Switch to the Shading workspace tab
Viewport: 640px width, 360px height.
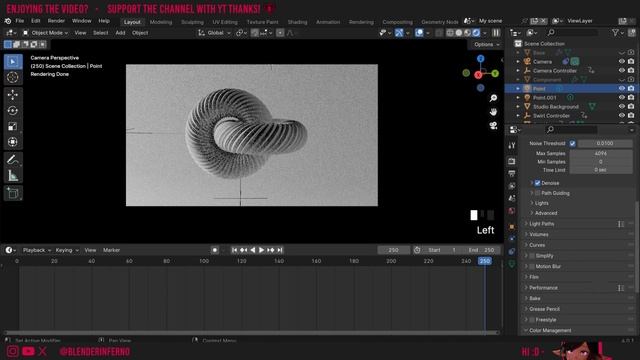(x=297, y=22)
